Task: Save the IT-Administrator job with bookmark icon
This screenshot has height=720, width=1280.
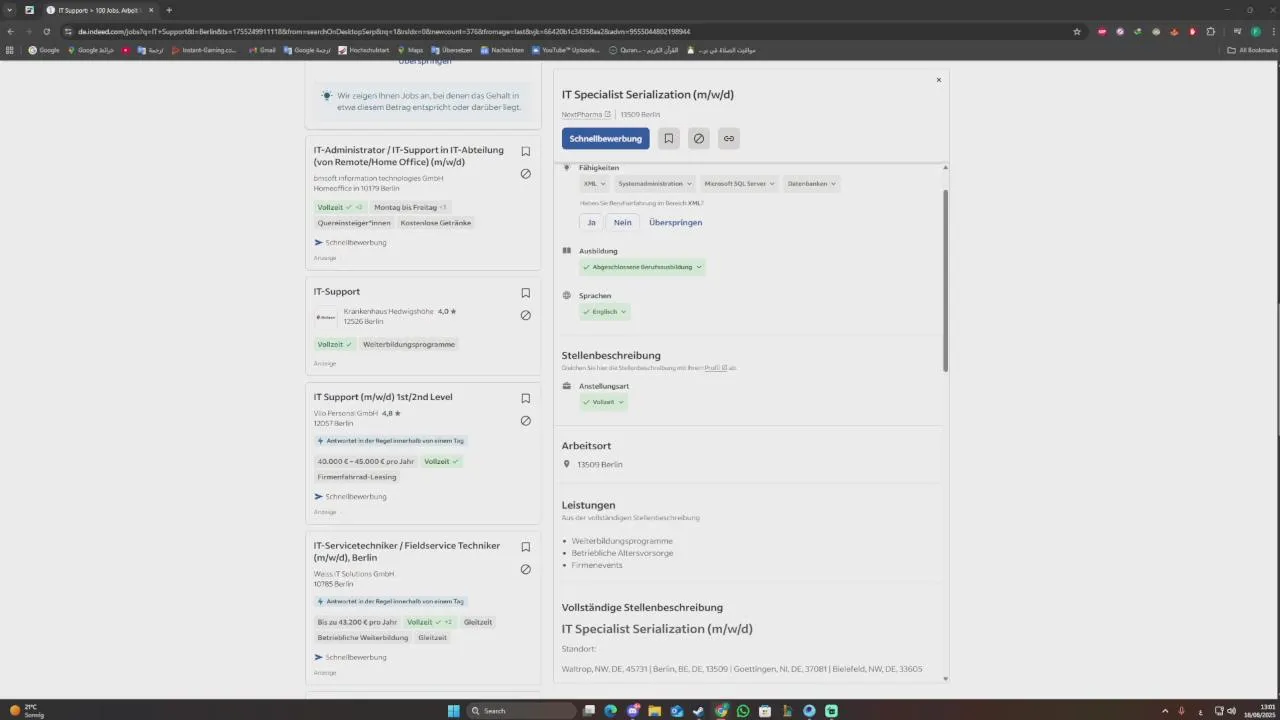Action: [x=525, y=152]
